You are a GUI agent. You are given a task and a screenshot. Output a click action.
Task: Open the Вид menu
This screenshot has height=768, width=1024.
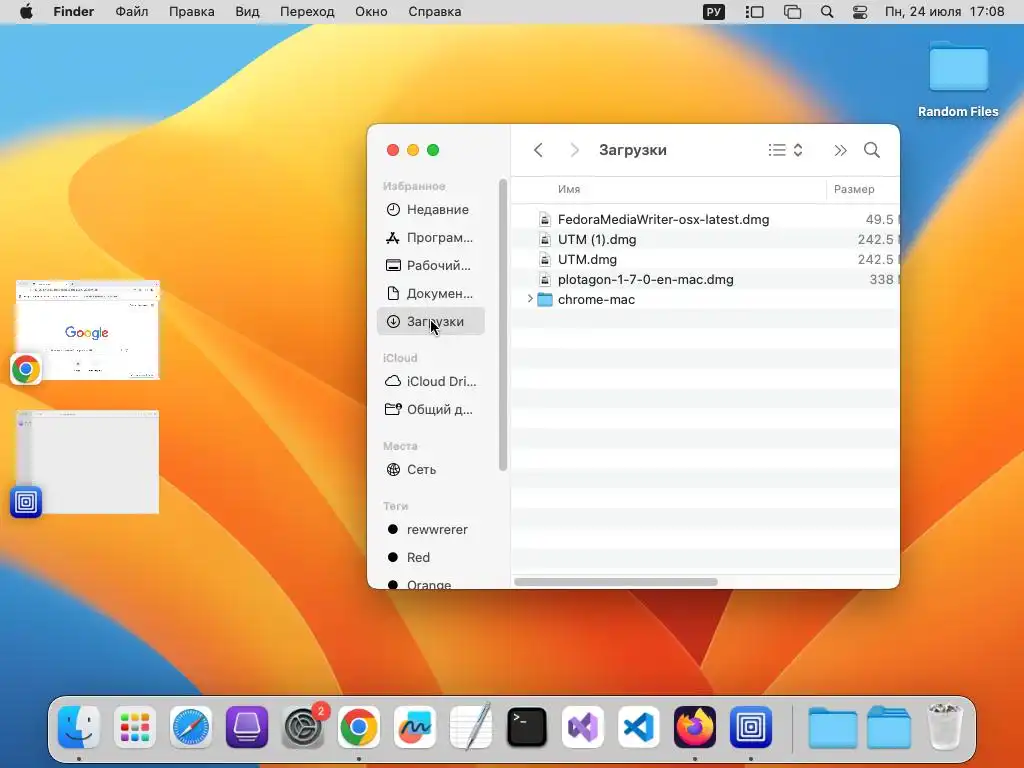click(247, 12)
